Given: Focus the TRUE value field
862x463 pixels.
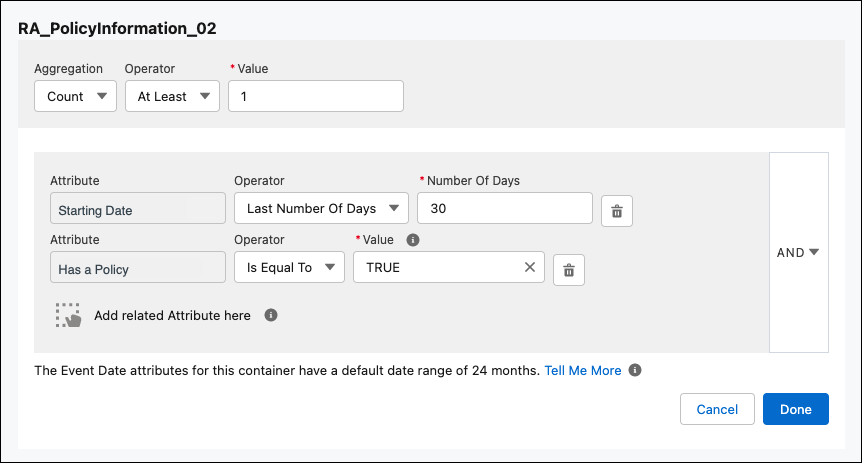Looking at the screenshot, I should 449,267.
